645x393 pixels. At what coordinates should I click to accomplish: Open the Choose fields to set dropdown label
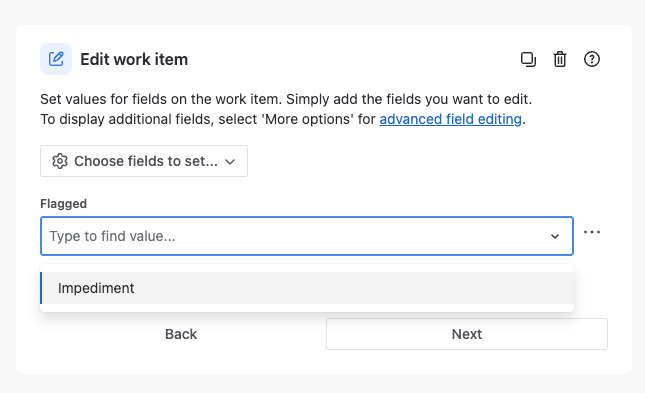146,161
